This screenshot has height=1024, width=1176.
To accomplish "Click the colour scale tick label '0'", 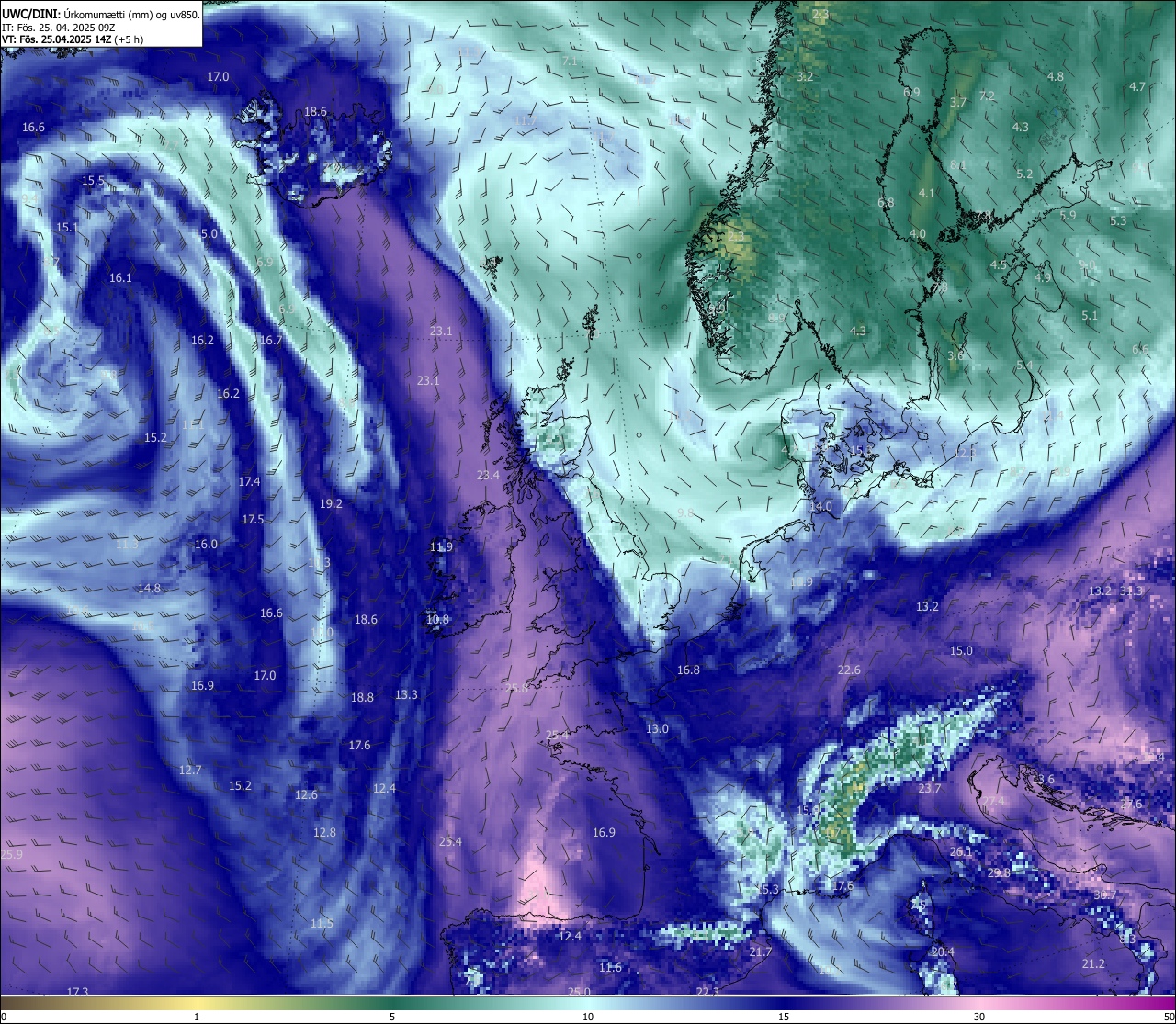I will pyautogui.click(x=4, y=1017).
